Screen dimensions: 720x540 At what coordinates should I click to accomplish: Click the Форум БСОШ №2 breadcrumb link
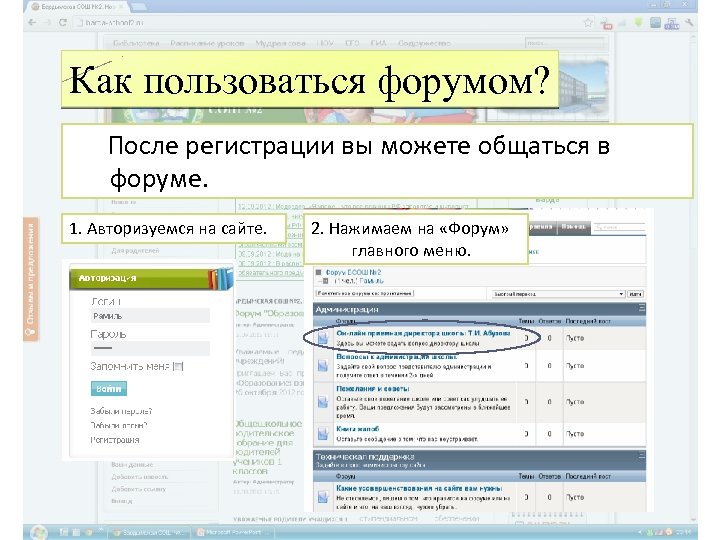click(353, 272)
